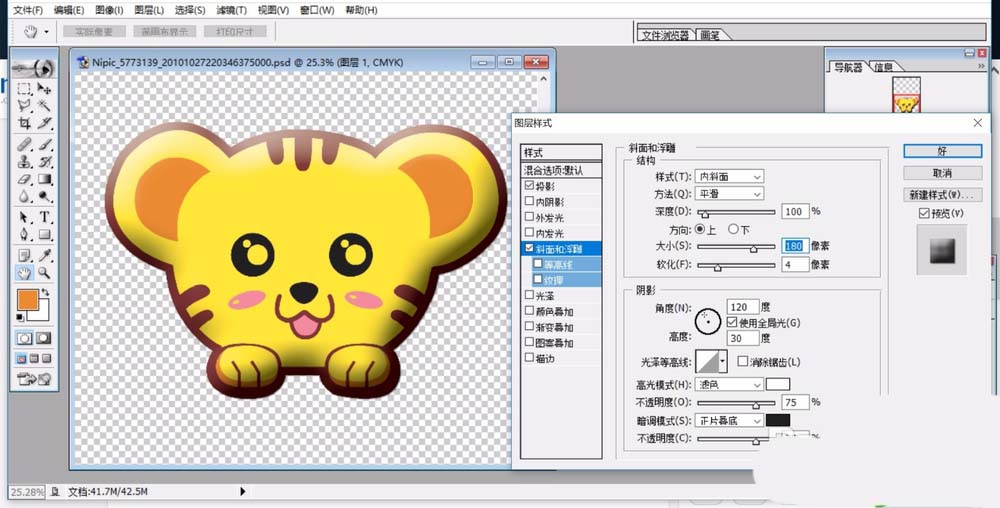Open the 暗调模式 shadow mode dropdown

point(729,421)
